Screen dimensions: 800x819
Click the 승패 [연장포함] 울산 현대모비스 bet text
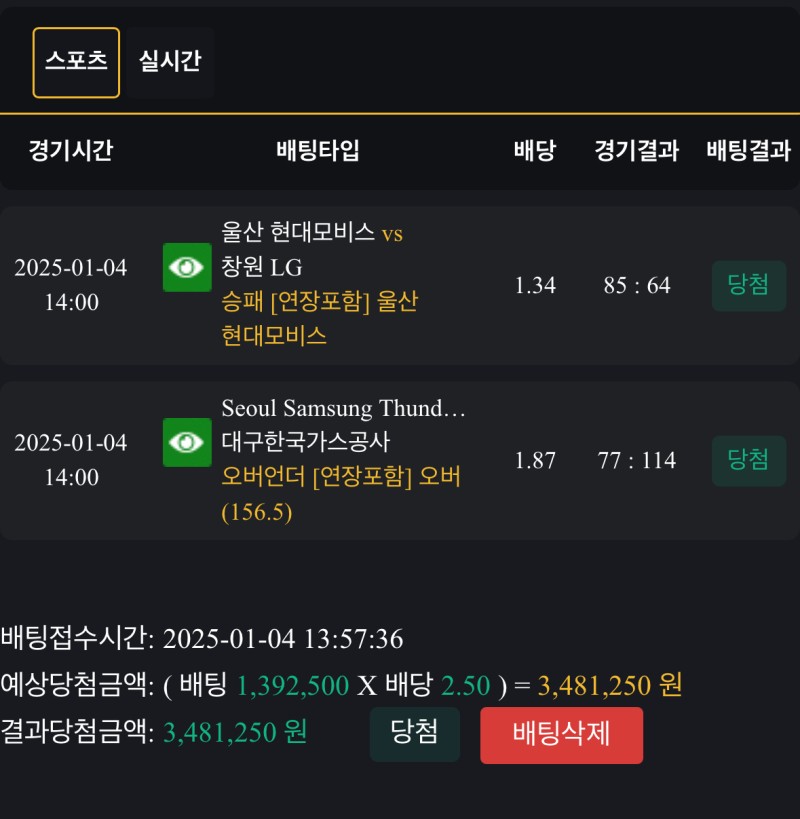click(x=319, y=318)
